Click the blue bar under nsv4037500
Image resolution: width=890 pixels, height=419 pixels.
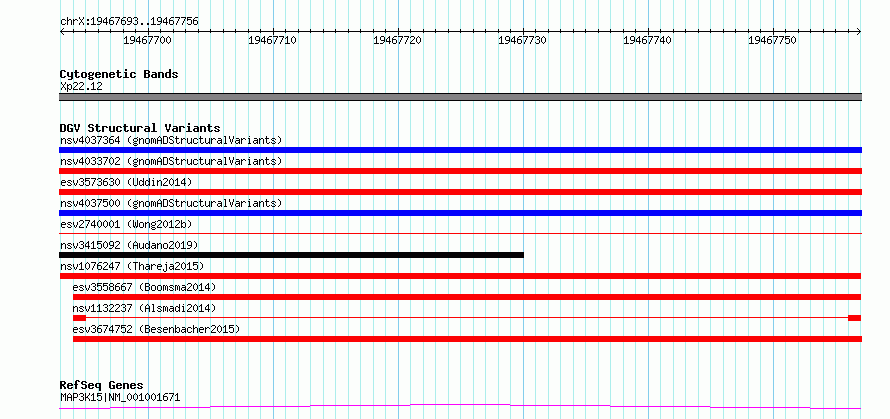460,213
